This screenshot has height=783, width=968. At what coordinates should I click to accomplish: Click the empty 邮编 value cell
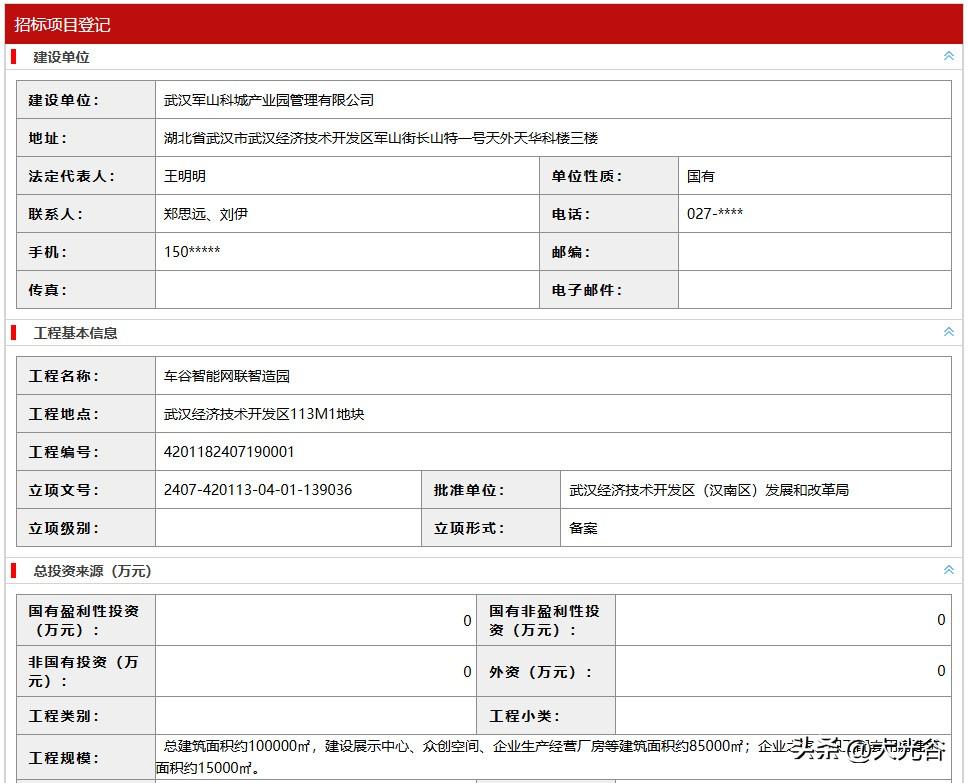pyautogui.click(x=814, y=252)
